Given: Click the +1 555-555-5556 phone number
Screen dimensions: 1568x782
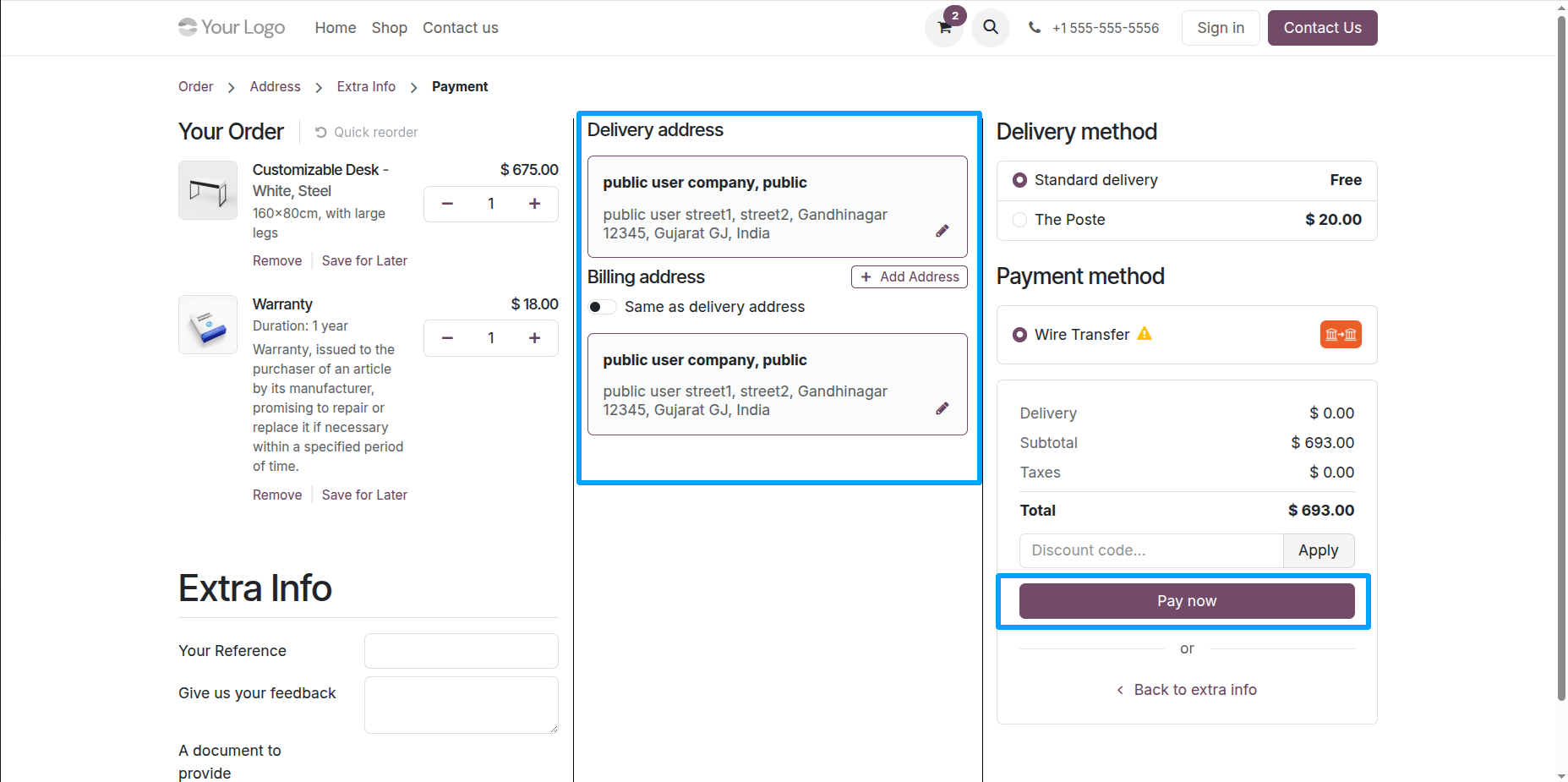Looking at the screenshot, I should coord(1106,28).
